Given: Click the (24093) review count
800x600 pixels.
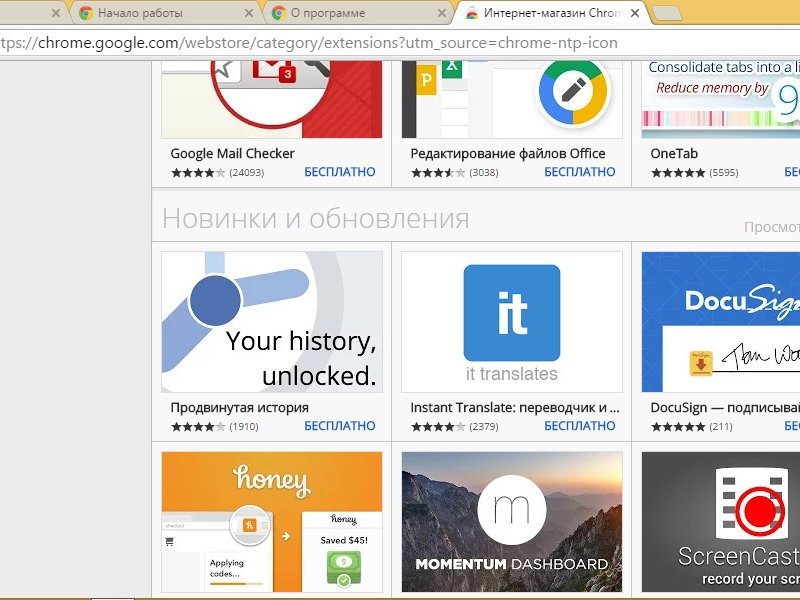Looking at the screenshot, I should click(246, 172).
